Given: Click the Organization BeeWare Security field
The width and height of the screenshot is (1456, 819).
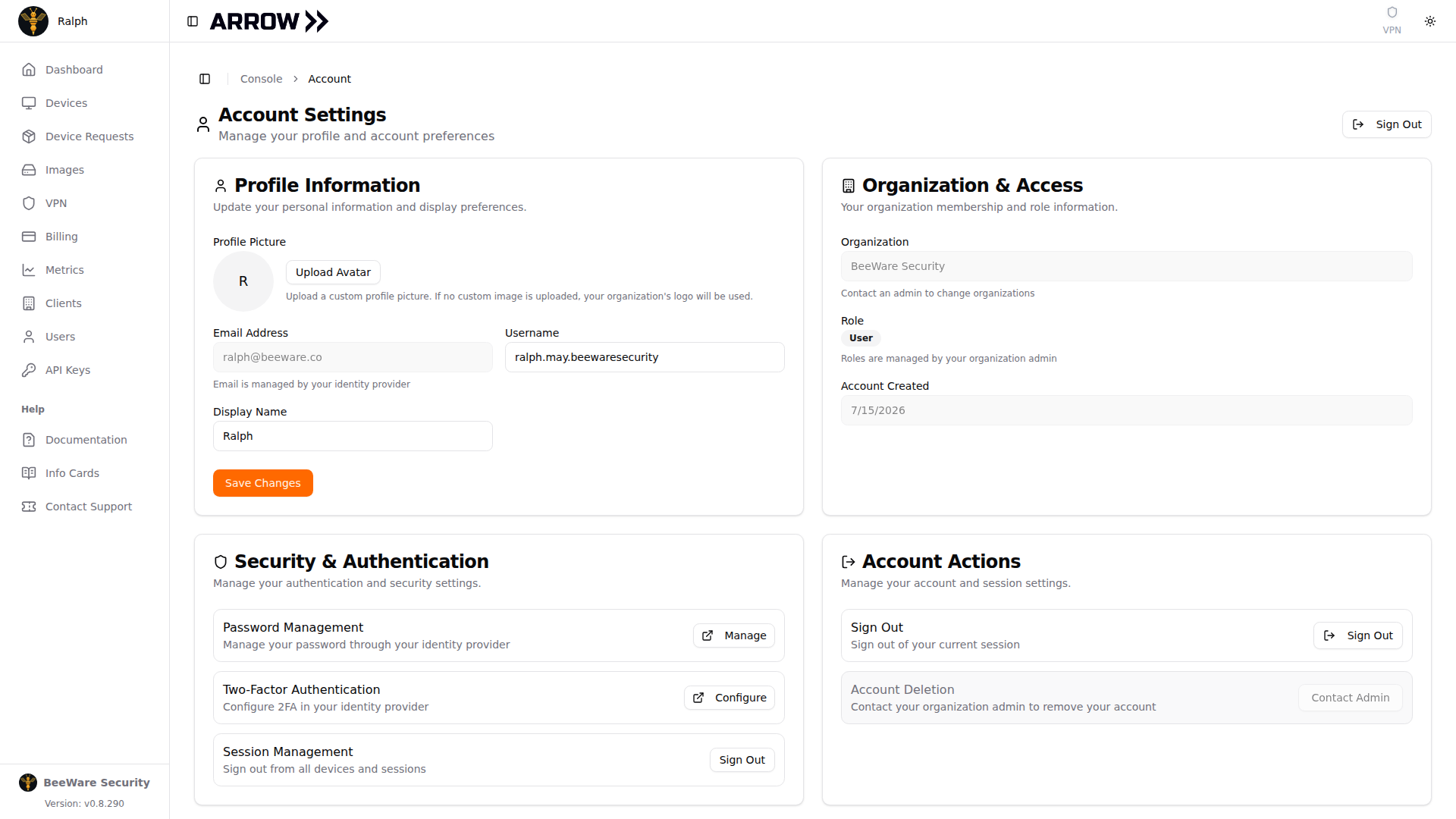Looking at the screenshot, I should click(x=1126, y=266).
